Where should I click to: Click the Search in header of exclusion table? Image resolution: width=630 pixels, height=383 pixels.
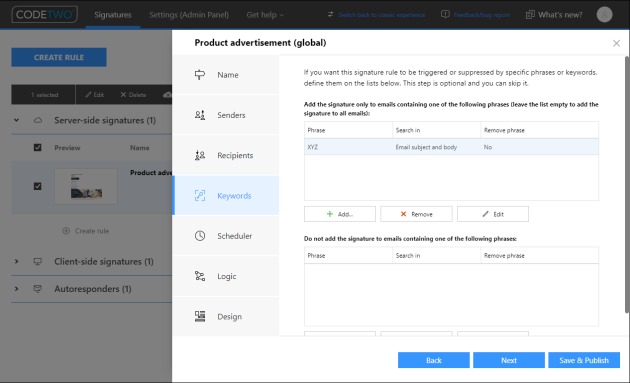[408, 256]
